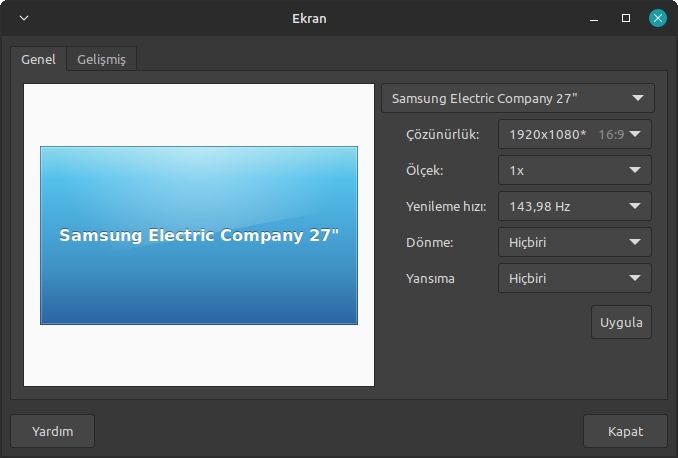Click the Yenileme hızı: label
The height and width of the screenshot is (458, 678).
(x=446, y=206)
